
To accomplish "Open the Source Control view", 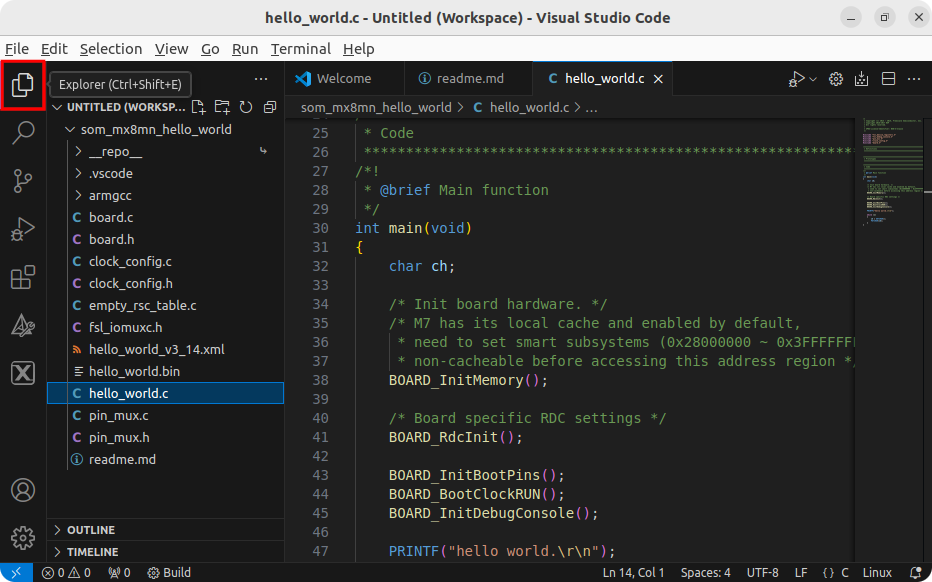I will (22, 181).
